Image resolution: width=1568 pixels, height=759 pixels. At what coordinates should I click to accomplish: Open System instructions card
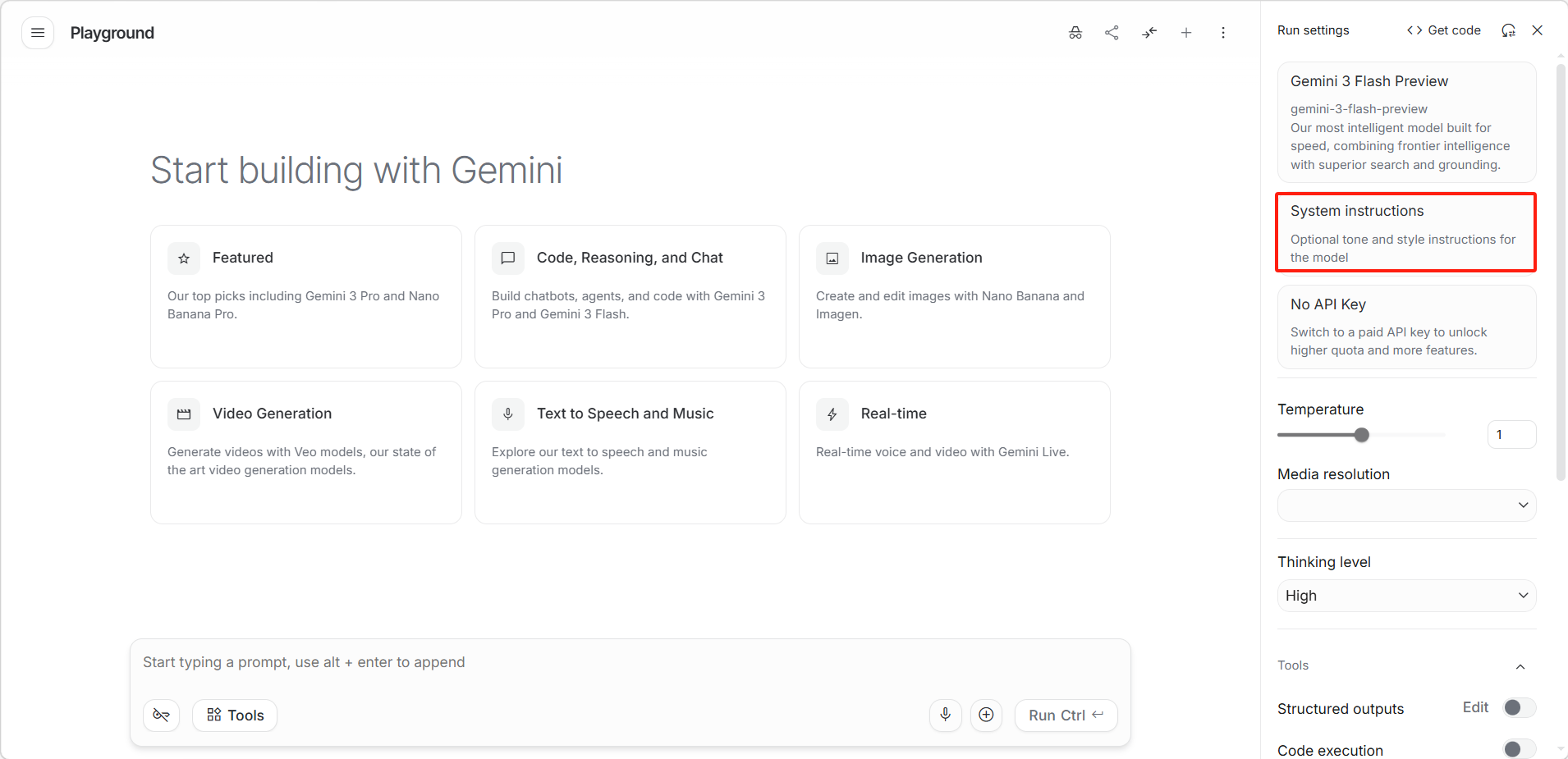[1407, 233]
